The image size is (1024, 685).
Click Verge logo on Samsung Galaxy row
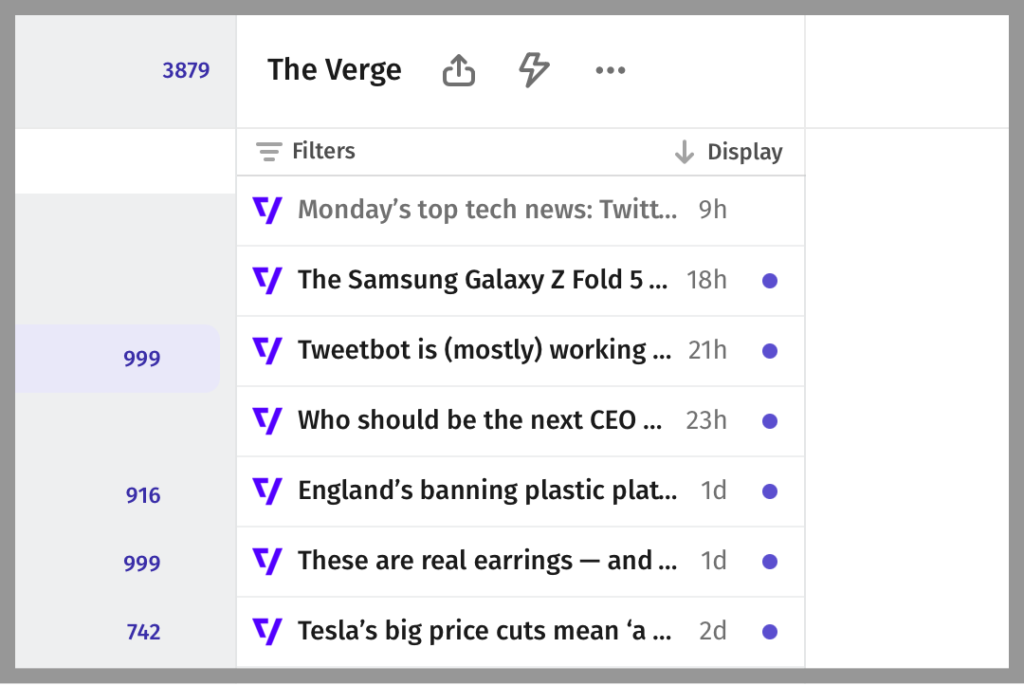click(x=267, y=281)
